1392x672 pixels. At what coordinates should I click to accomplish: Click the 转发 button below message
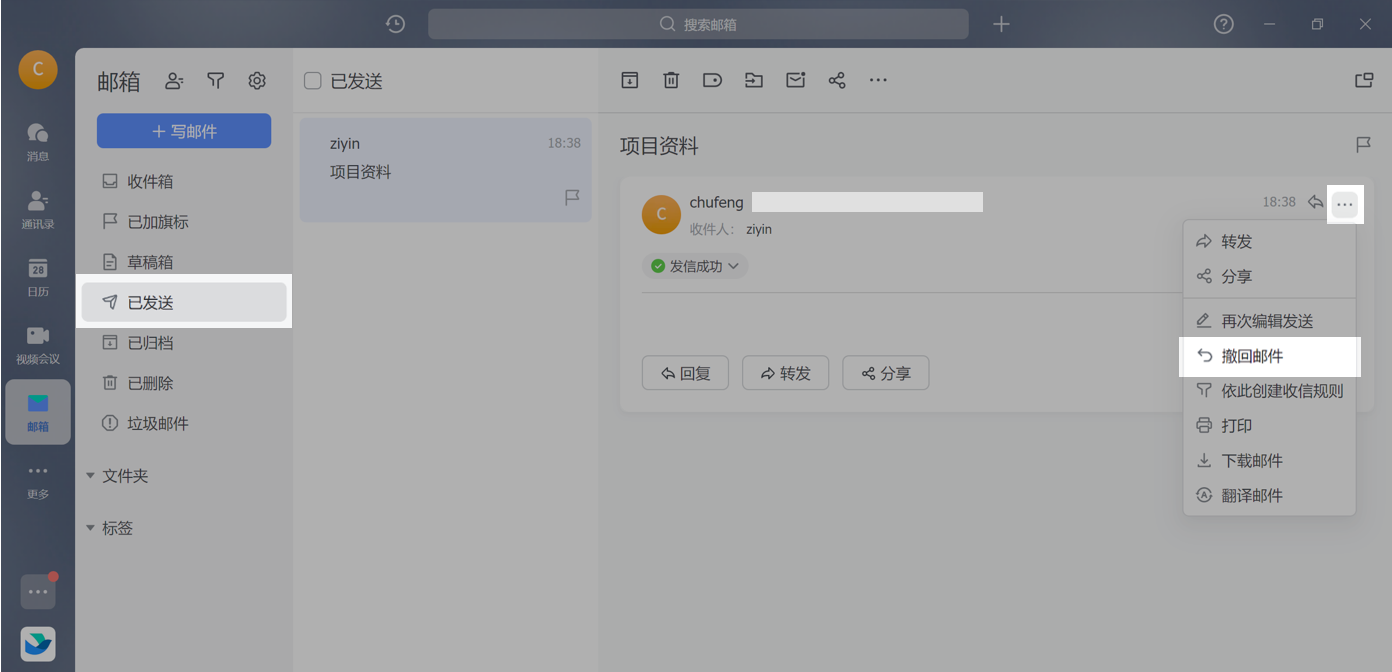coord(785,373)
